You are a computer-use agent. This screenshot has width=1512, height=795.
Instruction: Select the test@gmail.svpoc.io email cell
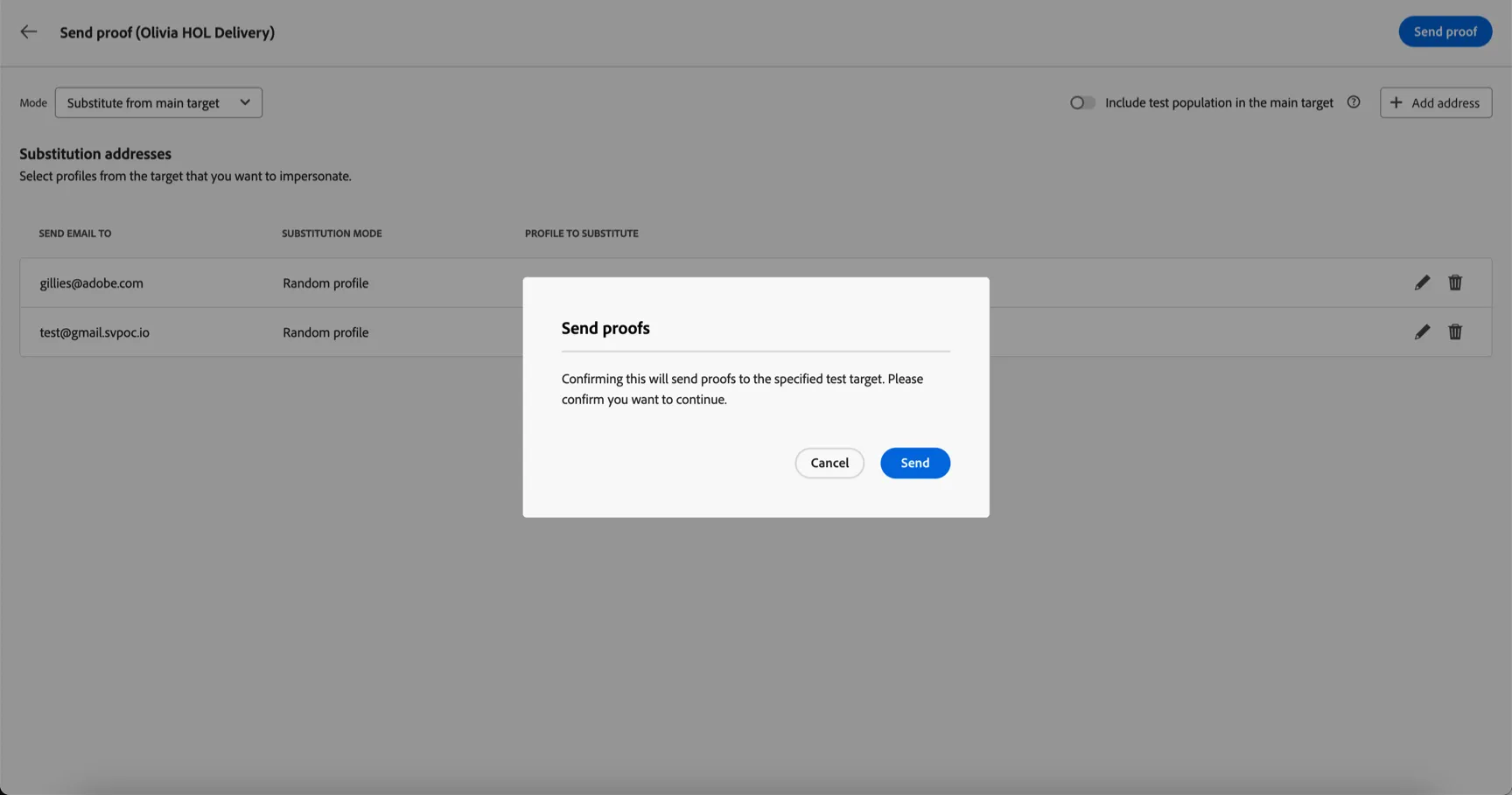tap(94, 332)
